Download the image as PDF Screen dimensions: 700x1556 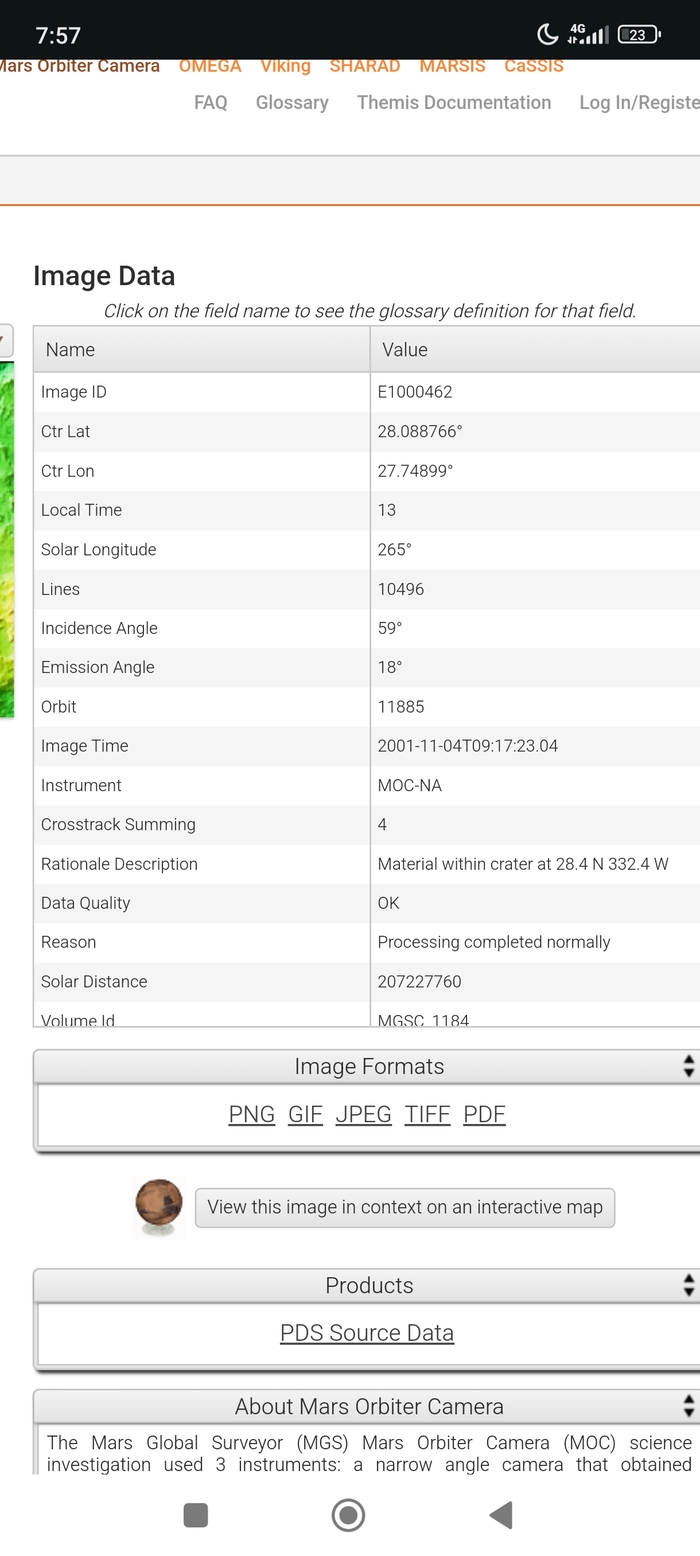pos(484,1114)
